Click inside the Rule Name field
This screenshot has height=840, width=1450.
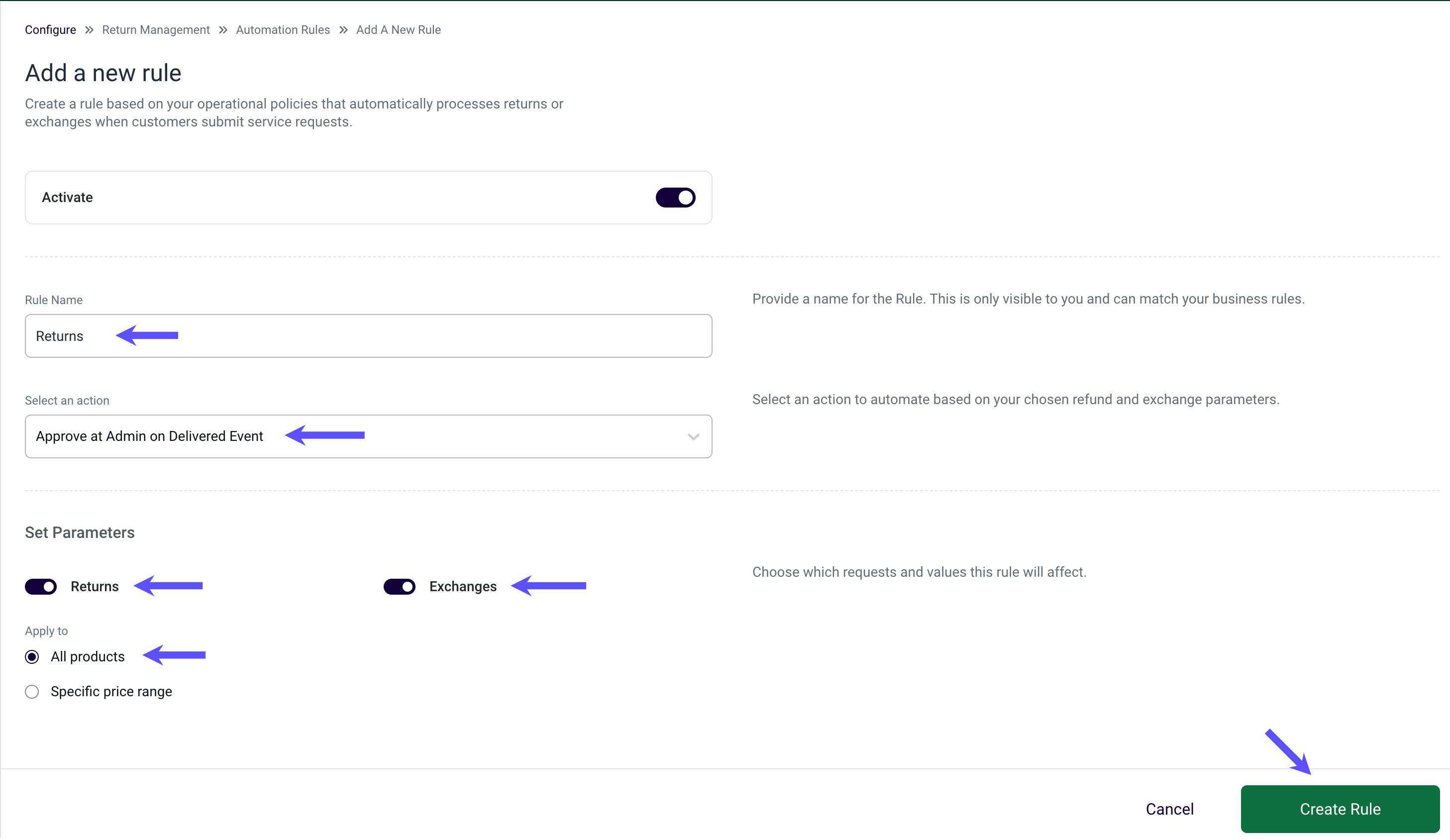368,336
